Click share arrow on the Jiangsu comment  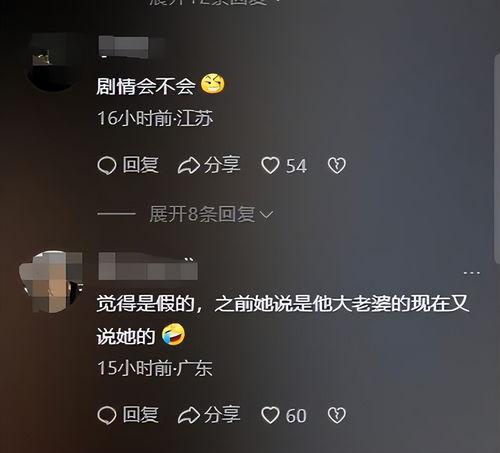(x=189, y=166)
